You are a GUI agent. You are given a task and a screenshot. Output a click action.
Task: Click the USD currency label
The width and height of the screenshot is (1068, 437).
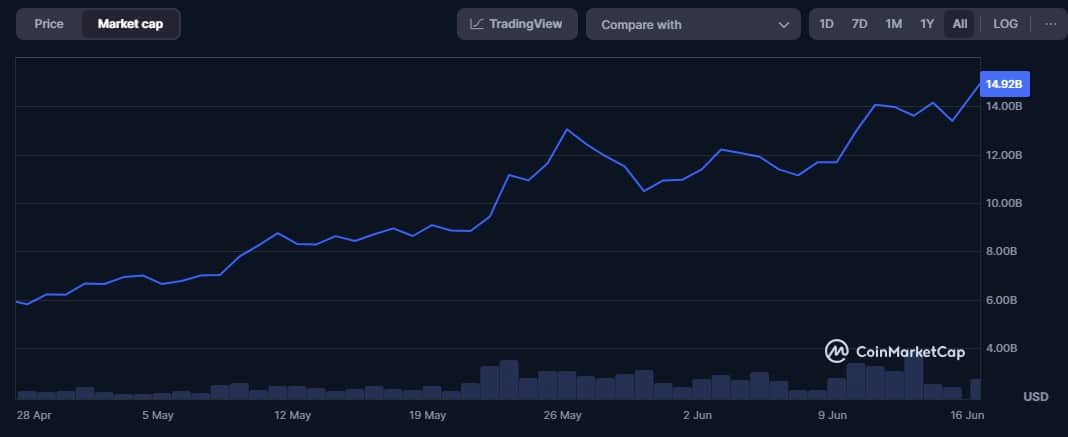point(1035,397)
